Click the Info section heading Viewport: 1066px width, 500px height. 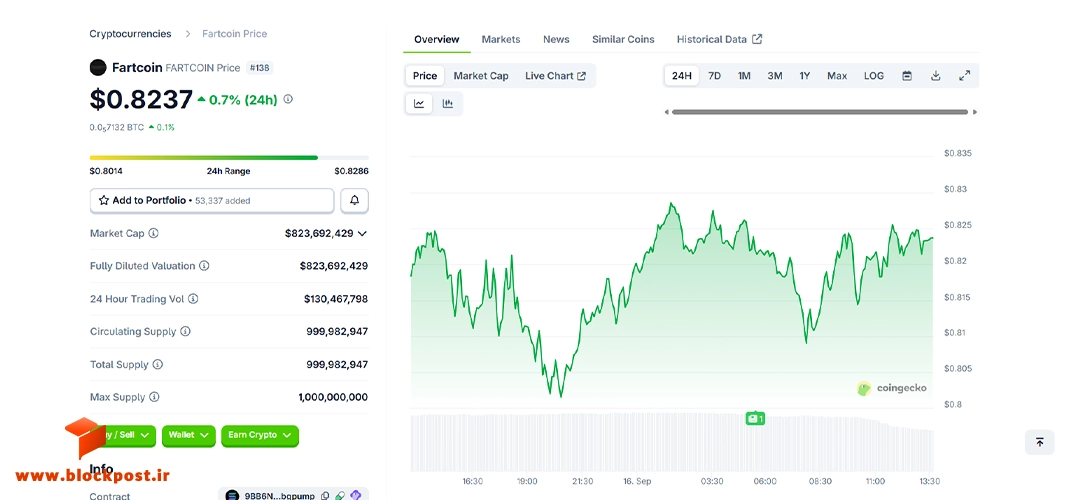pyautogui.click(x=101, y=469)
